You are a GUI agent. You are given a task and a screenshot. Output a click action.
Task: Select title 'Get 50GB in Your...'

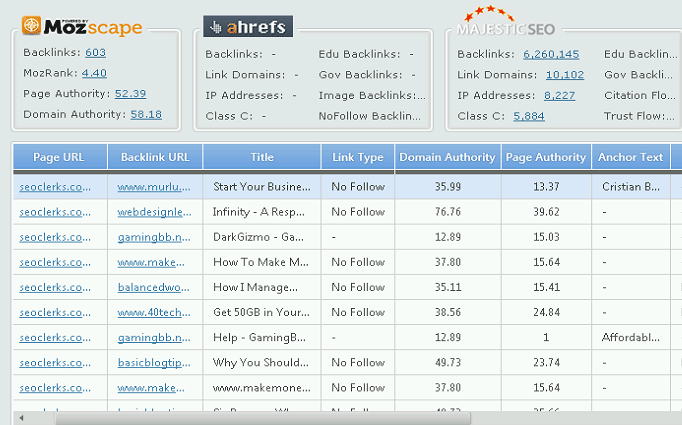[x=261, y=312]
